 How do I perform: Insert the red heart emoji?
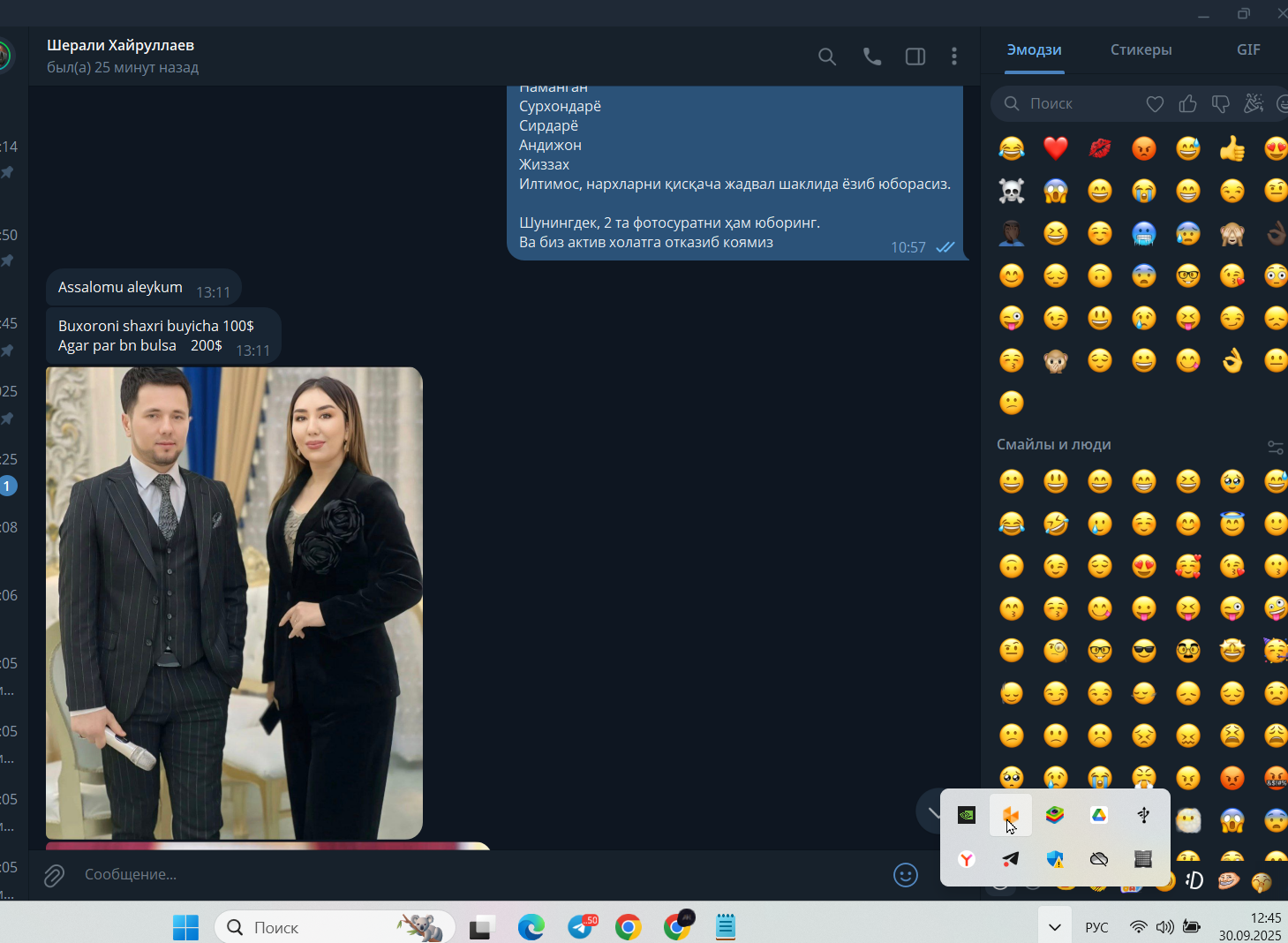1056,148
